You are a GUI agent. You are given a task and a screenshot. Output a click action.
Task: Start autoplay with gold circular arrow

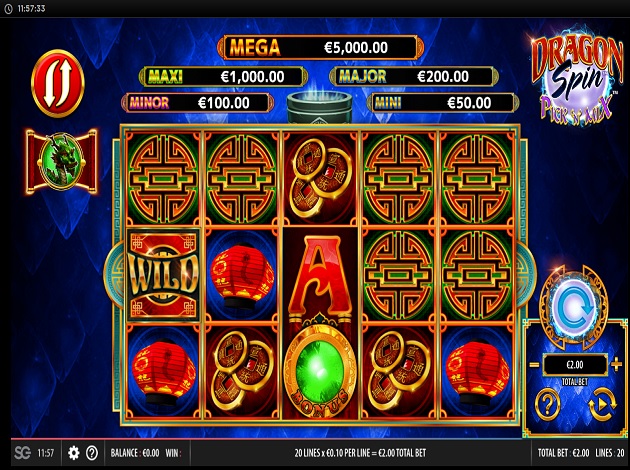point(602,404)
